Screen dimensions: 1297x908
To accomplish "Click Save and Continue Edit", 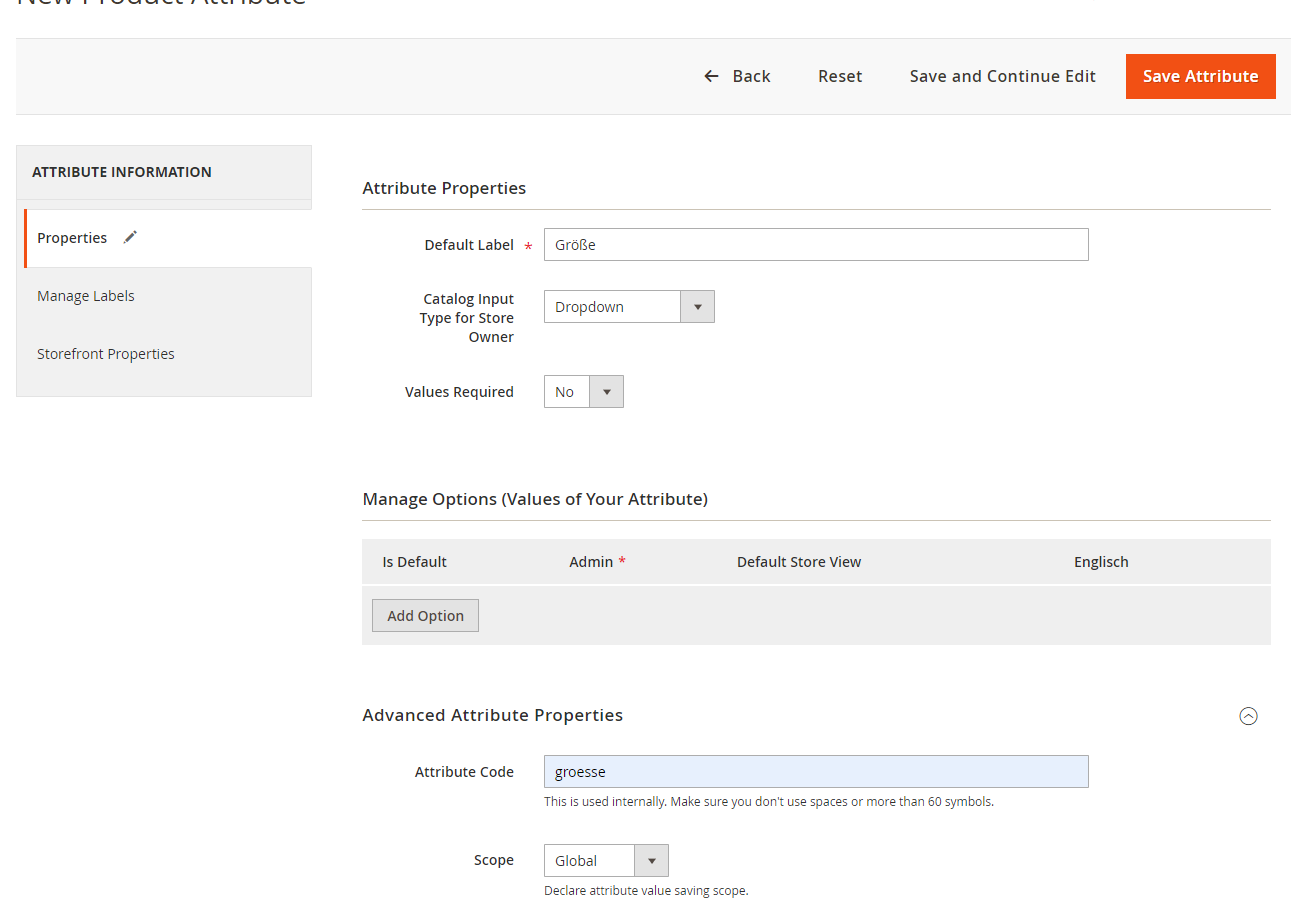I will (1003, 76).
